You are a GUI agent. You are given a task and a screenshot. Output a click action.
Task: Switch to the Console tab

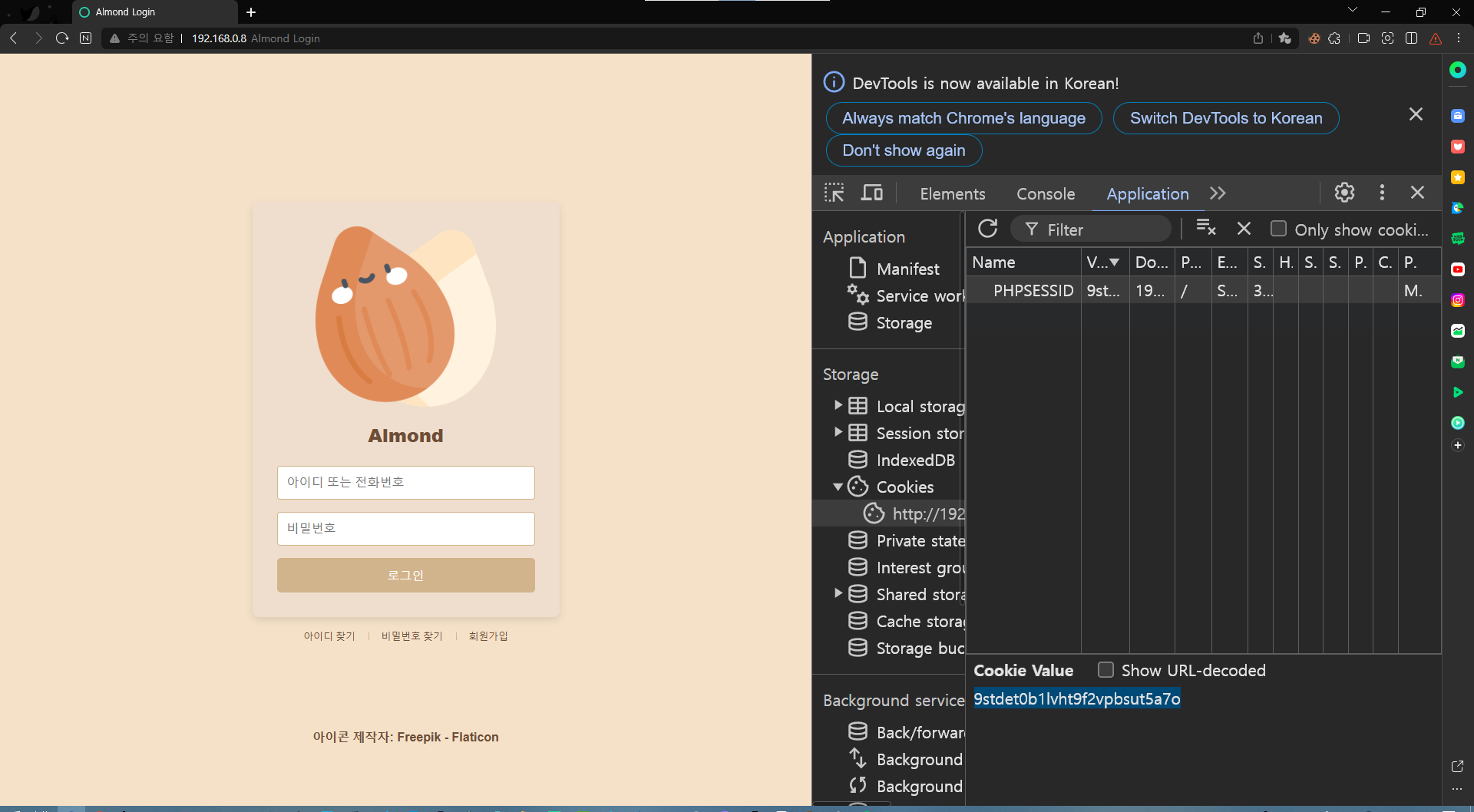click(1046, 194)
